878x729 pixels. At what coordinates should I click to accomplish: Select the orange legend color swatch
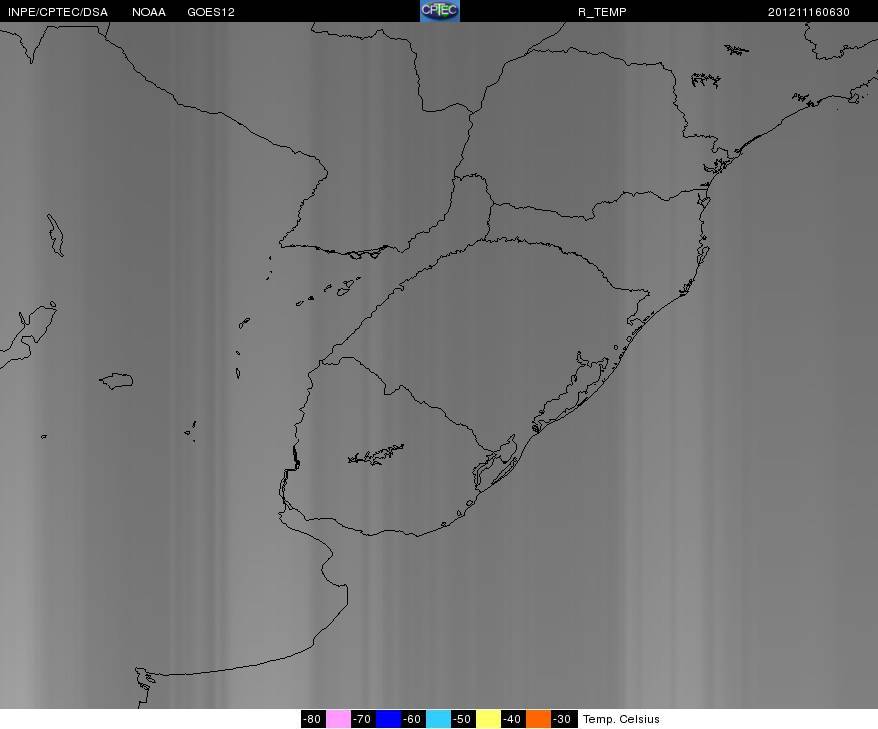click(538, 719)
